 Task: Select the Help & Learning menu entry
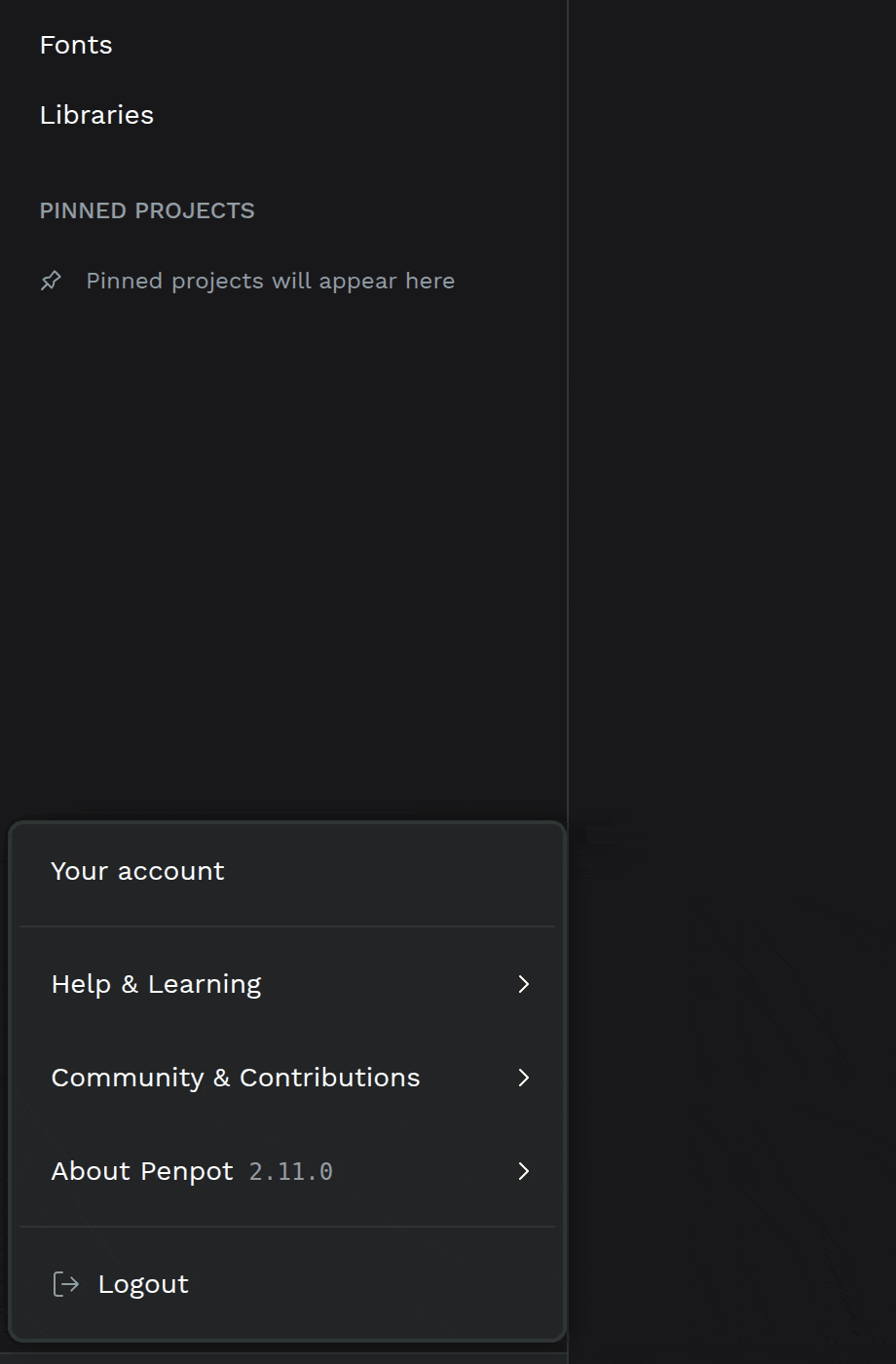(x=287, y=984)
